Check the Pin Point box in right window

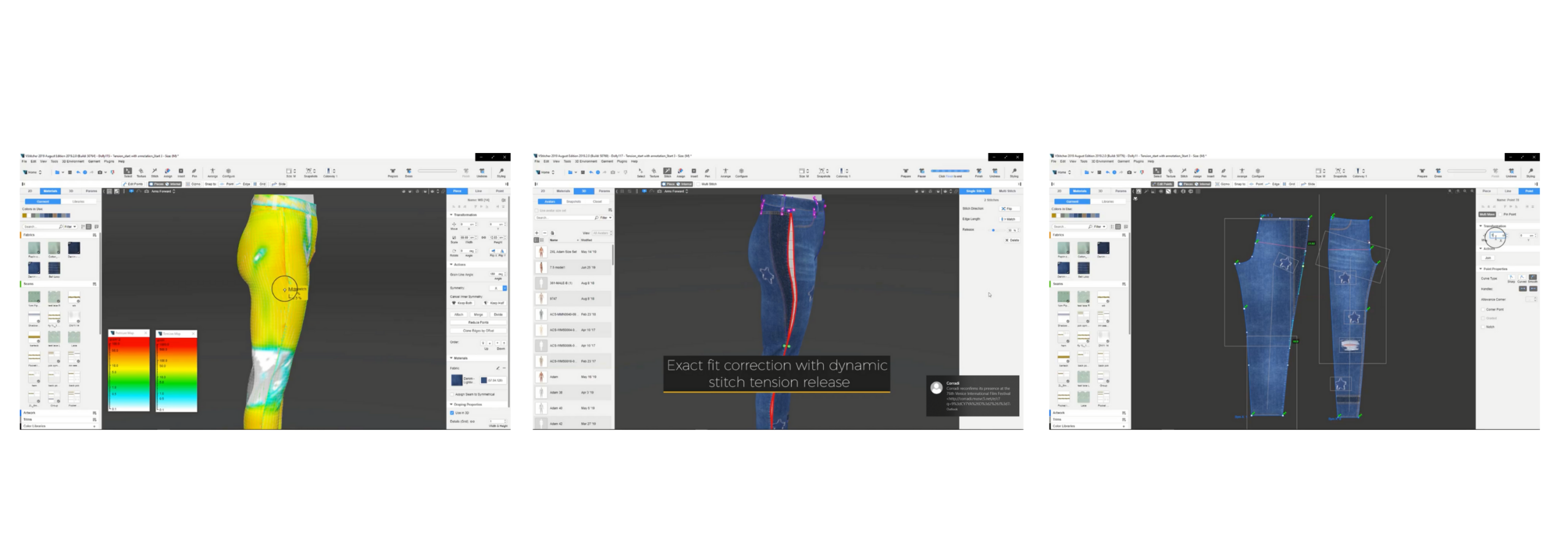1500,214
